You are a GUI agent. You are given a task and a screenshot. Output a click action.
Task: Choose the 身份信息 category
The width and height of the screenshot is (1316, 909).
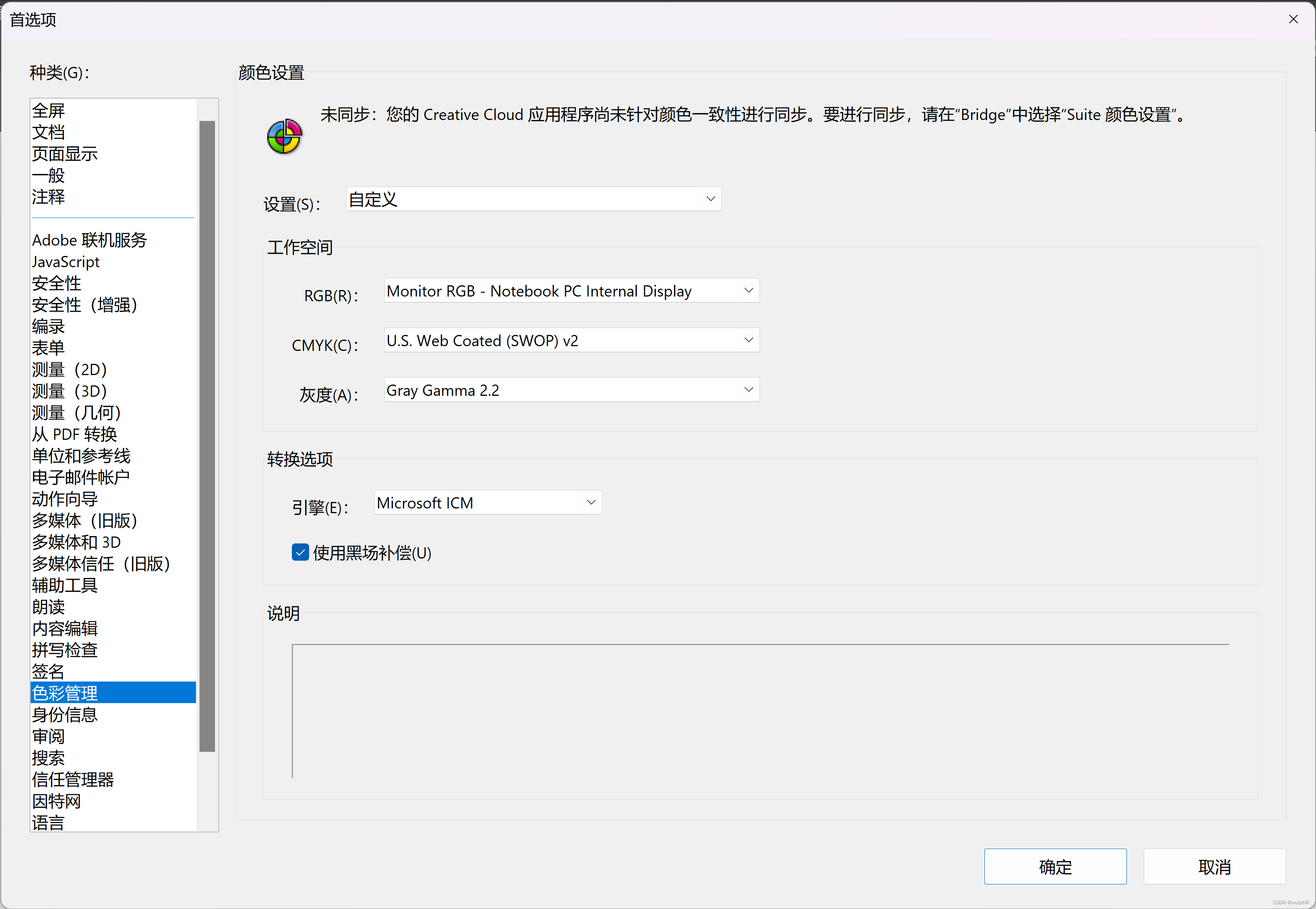(64, 715)
